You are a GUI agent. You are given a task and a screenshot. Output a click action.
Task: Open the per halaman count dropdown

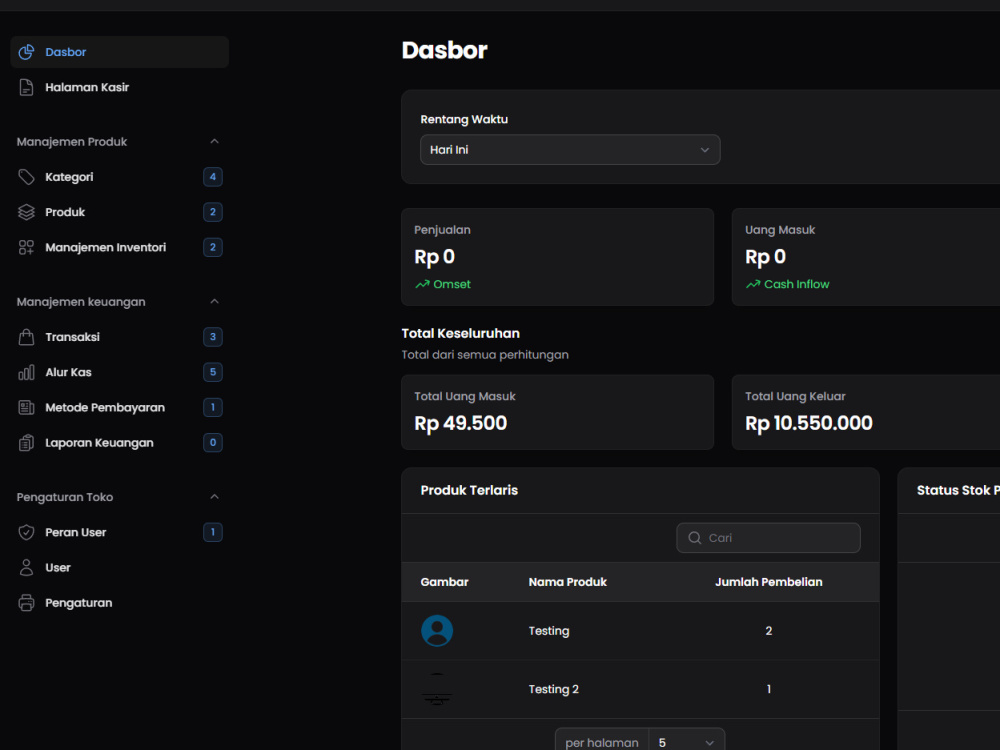click(686, 742)
